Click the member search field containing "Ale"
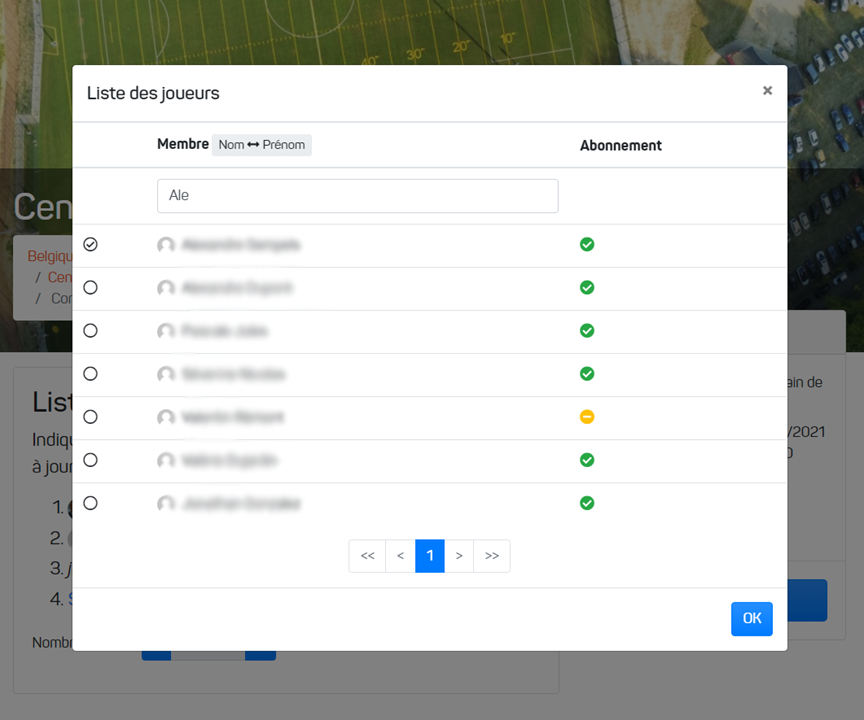Image resolution: width=864 pixels, height=720 pixels. coord(357,196)
